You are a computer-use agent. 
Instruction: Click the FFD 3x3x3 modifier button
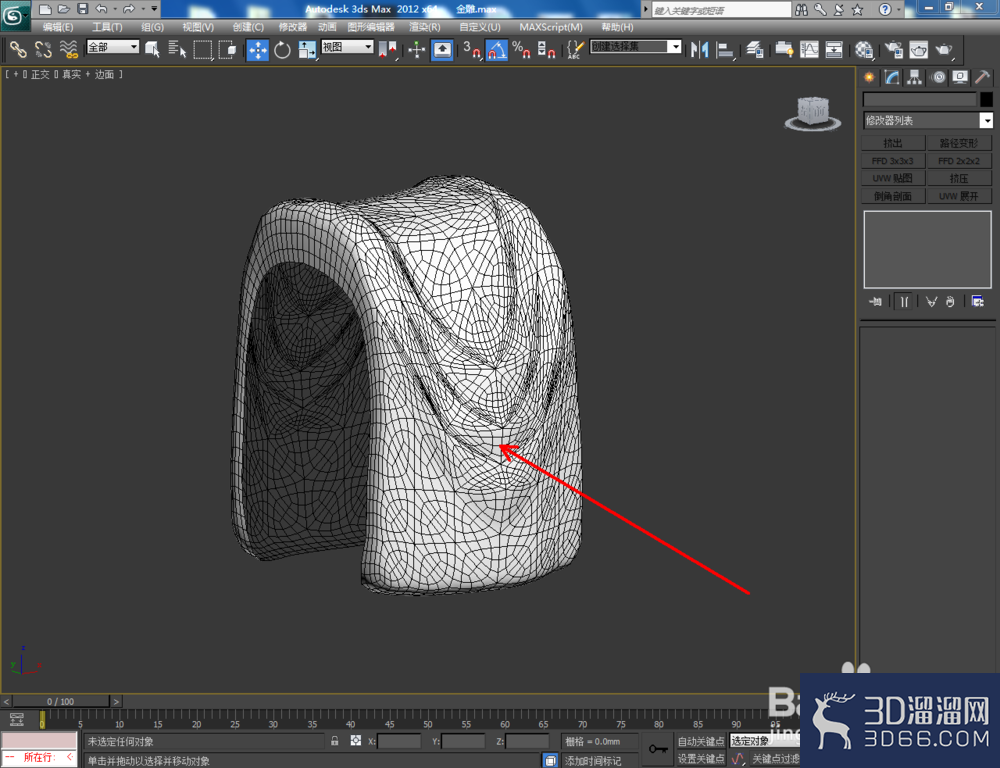[x=893, y=161]
